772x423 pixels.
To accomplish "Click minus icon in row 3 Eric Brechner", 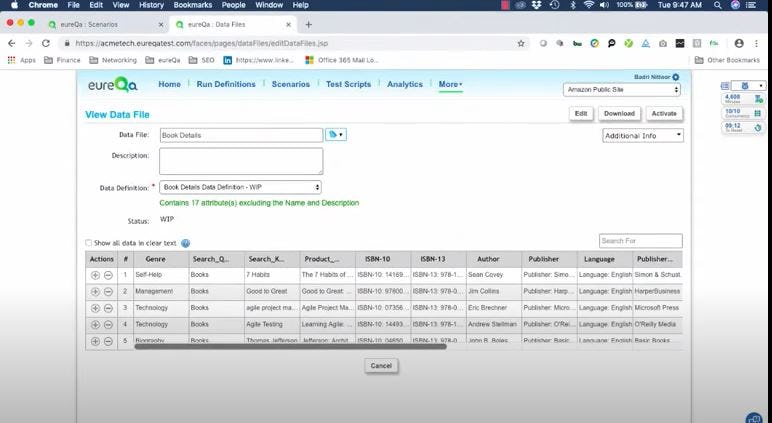I will pos(108,308).
